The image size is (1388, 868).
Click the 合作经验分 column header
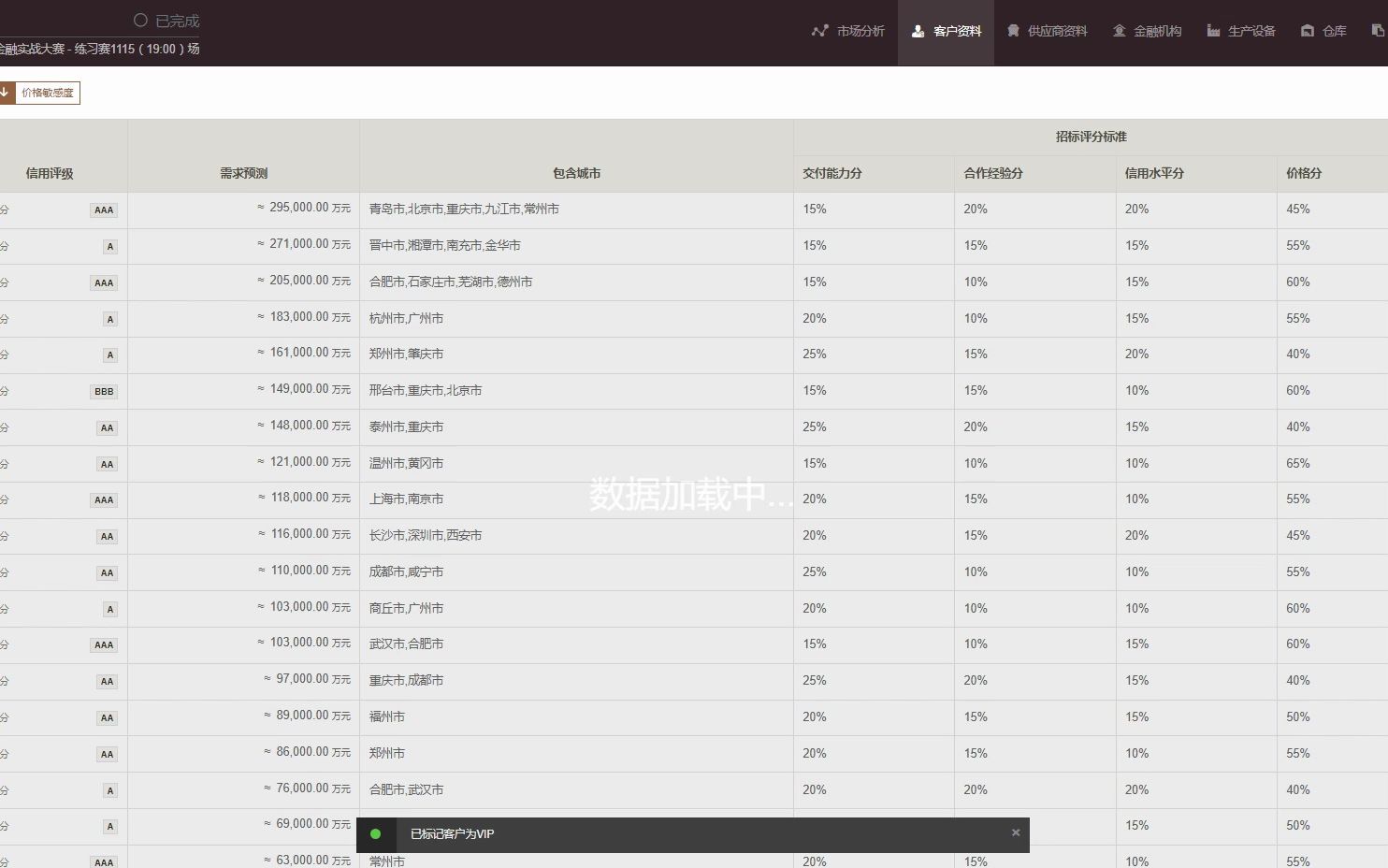pos(993,173)
